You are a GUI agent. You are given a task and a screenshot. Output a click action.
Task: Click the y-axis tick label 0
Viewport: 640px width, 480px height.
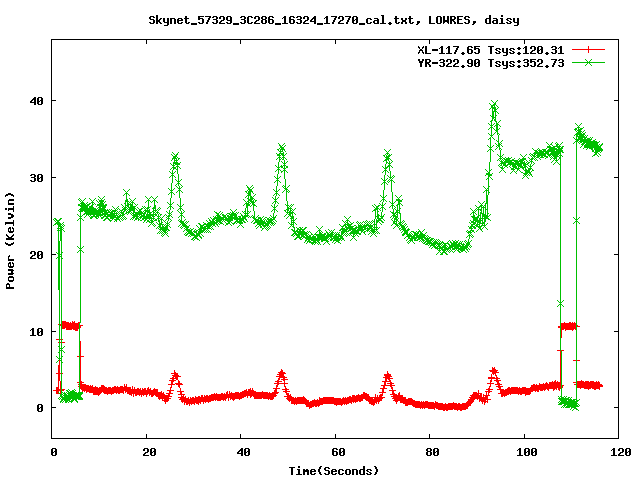tap(40, 408)
